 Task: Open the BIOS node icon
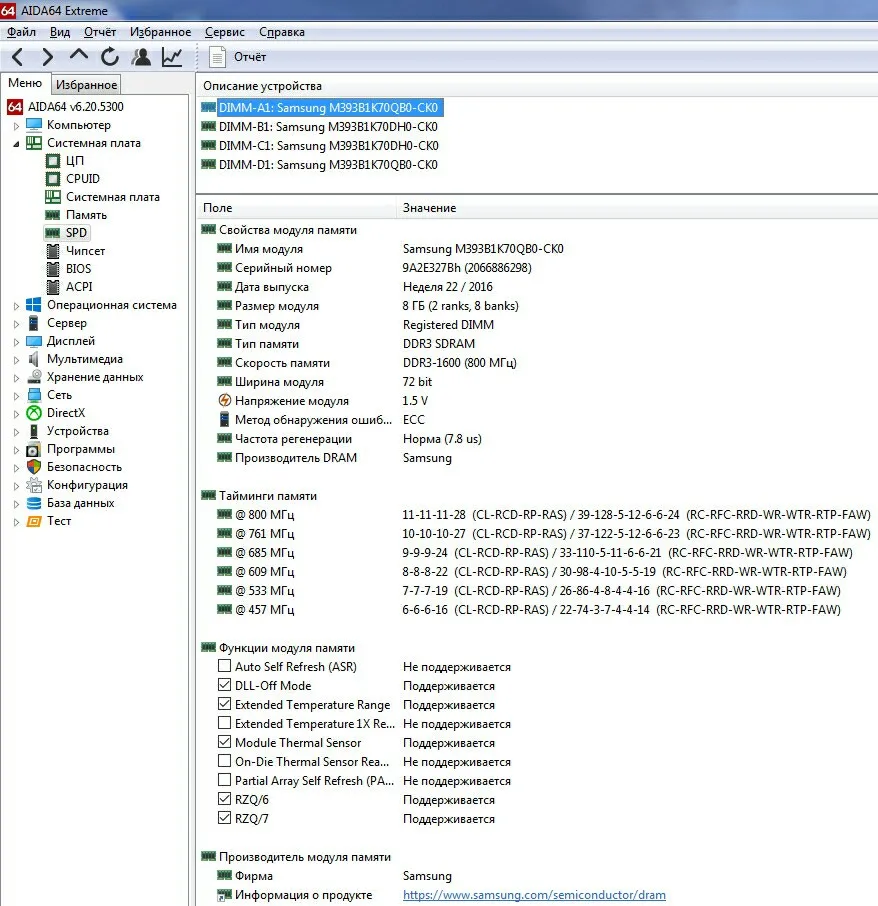tap(53, 269)
